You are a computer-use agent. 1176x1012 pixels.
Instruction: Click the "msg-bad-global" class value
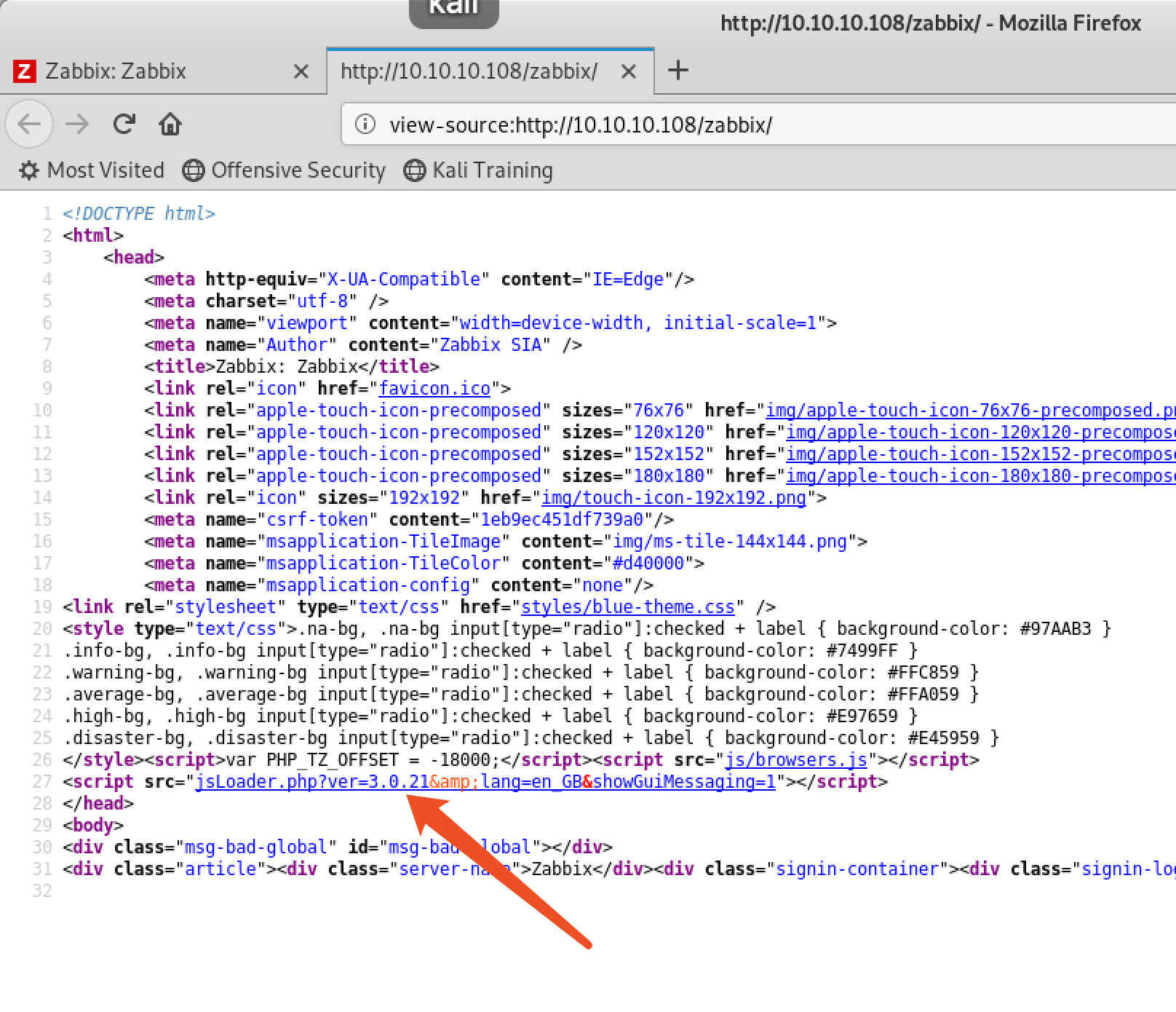pyautogui.click(x=257, y=847)
